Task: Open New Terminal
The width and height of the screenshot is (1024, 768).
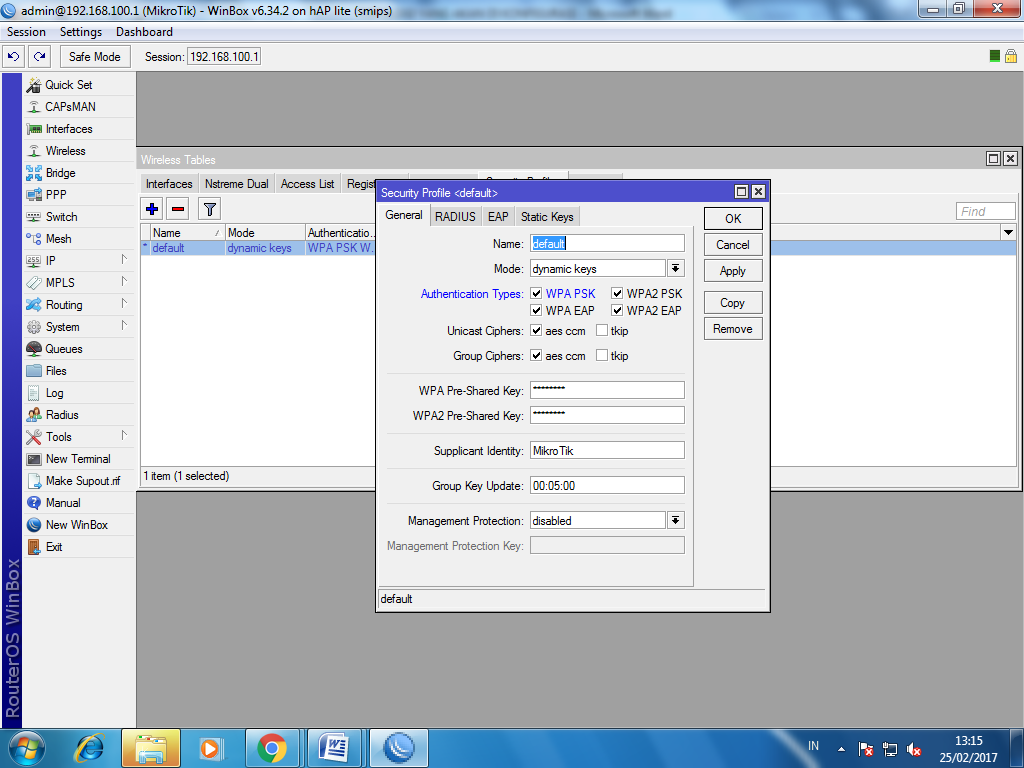Action: pos(78,459)
